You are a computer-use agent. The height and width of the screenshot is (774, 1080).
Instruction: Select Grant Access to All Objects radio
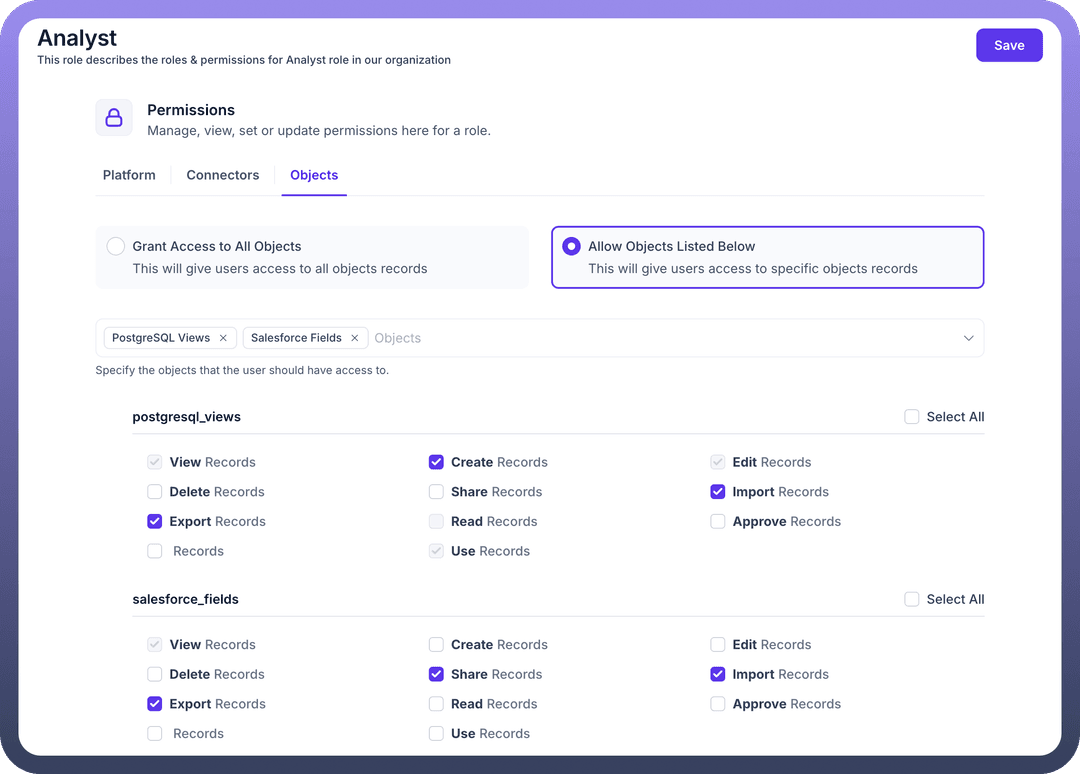point(116,246)
